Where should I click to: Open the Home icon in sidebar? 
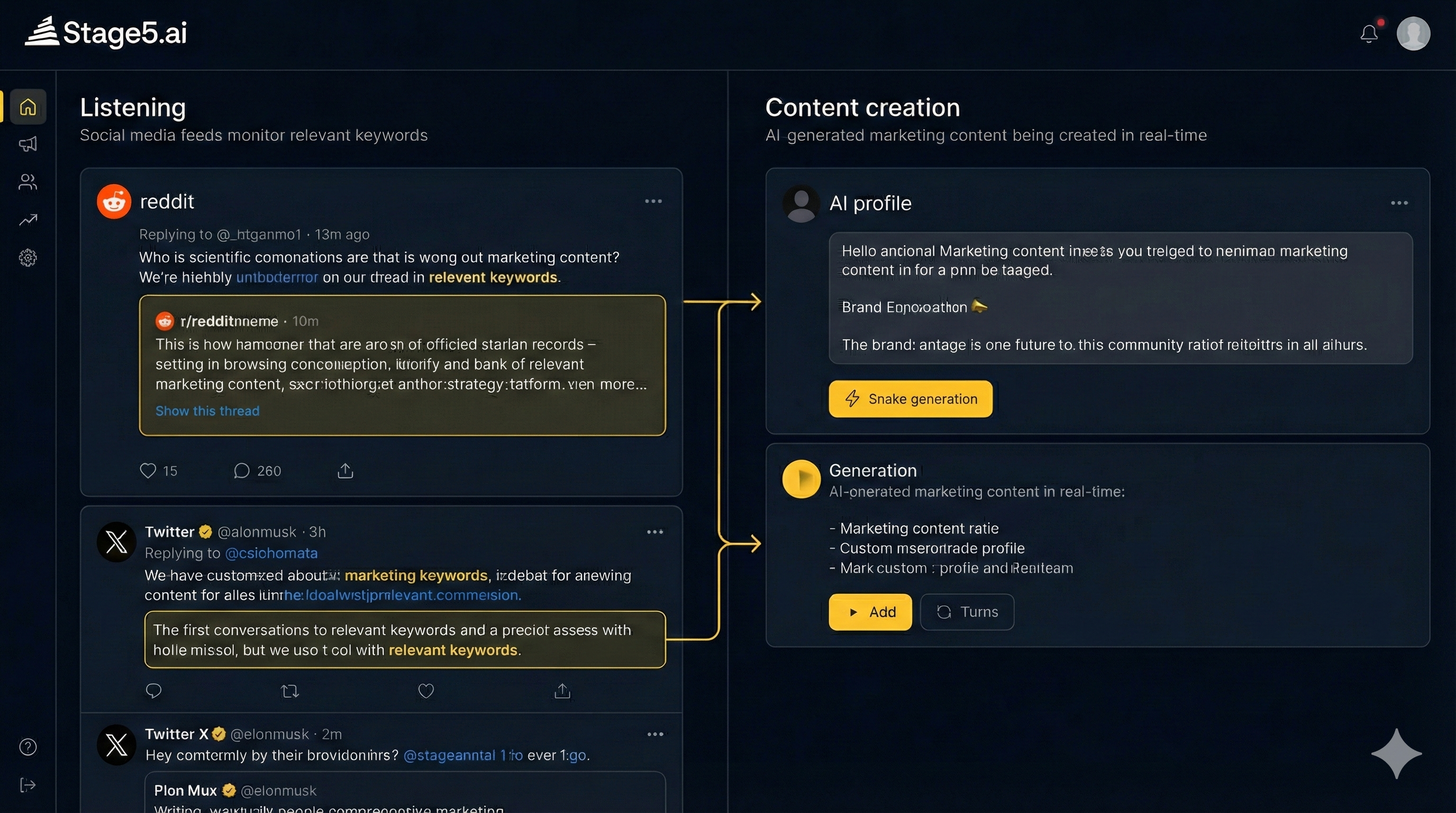point(28,106)
